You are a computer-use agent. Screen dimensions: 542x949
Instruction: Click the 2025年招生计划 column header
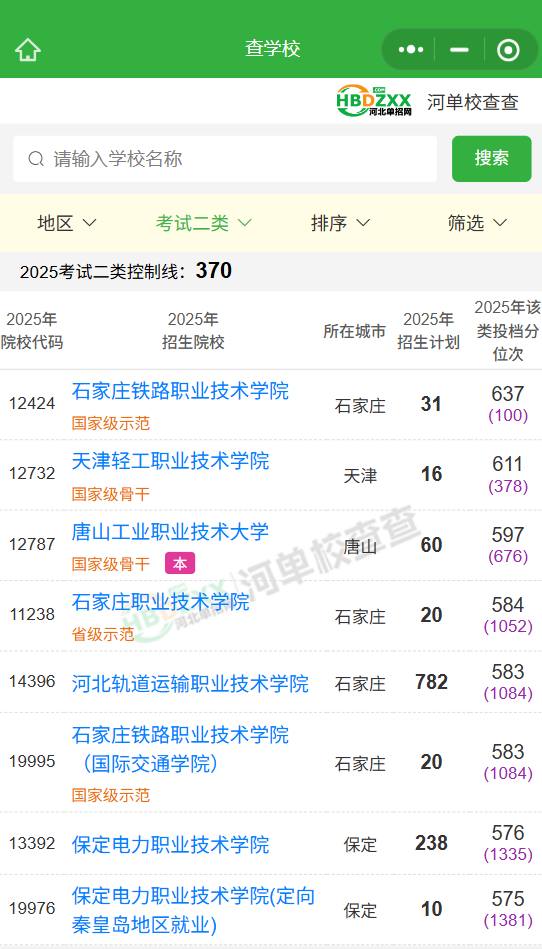(x=428, y=331)
